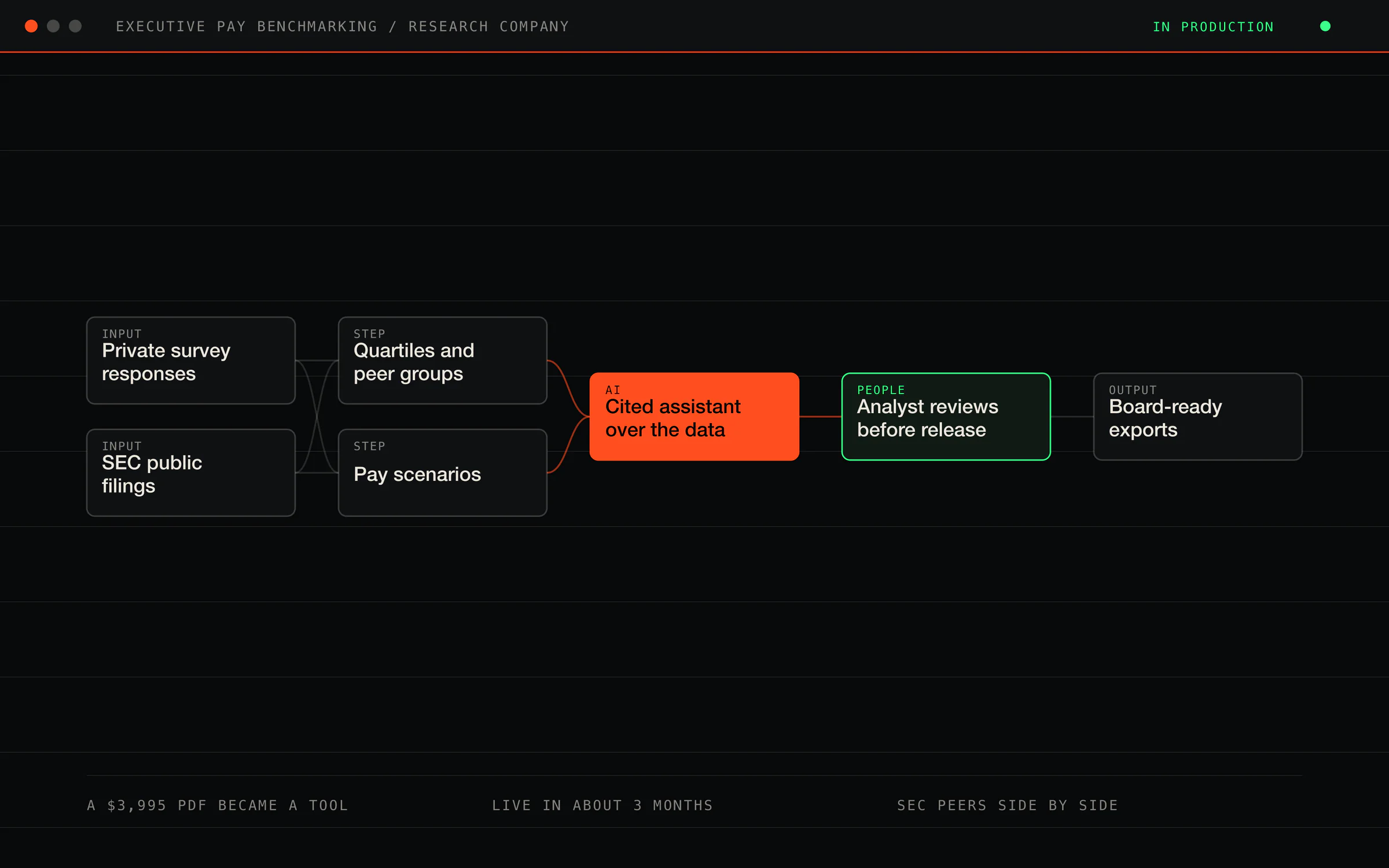Screen dimensions: 1389x868
Task: Click 'SEC PEERS SIDE BY SIDE' caption
Action: 1008,806
